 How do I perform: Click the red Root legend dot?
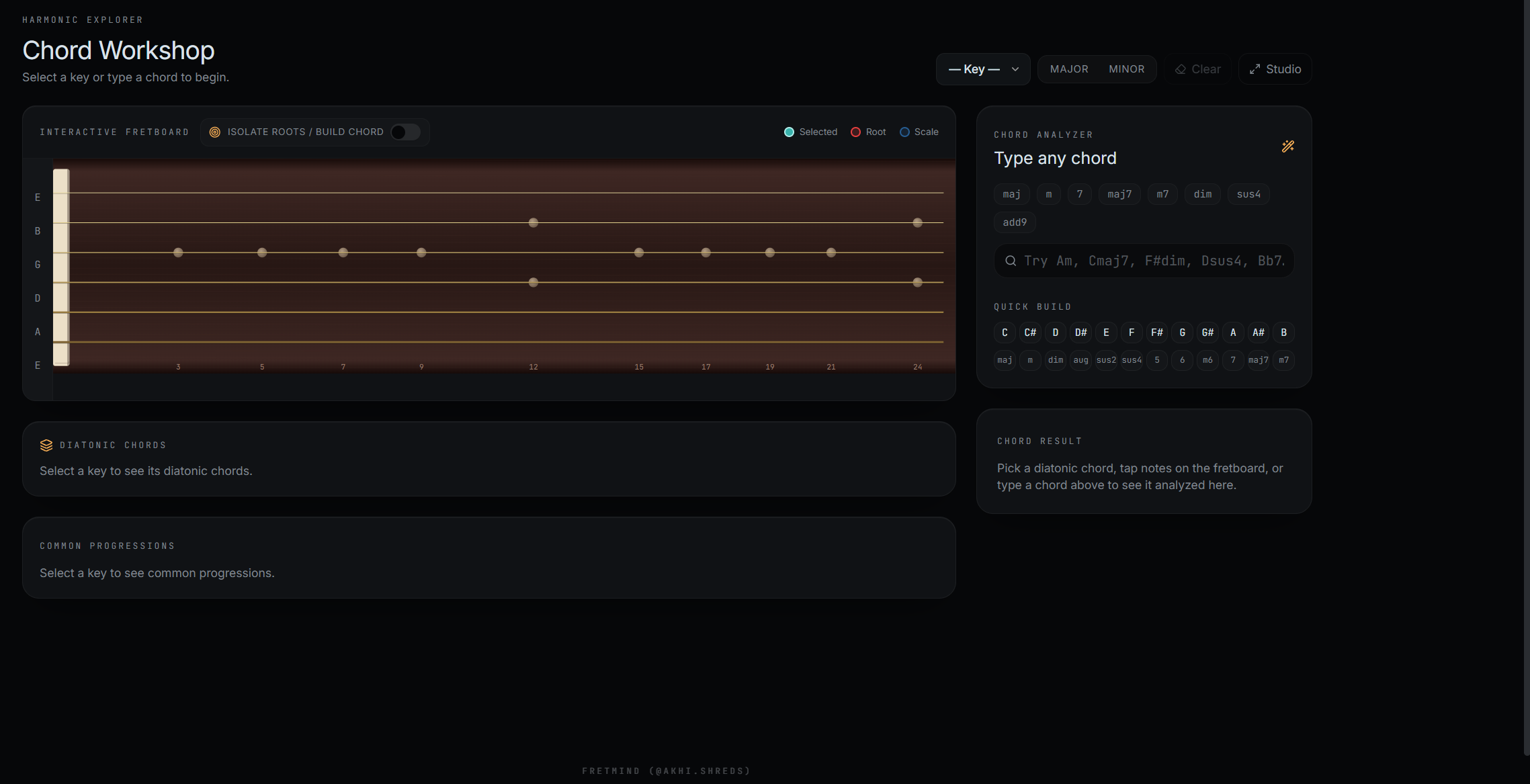[855, 132]
